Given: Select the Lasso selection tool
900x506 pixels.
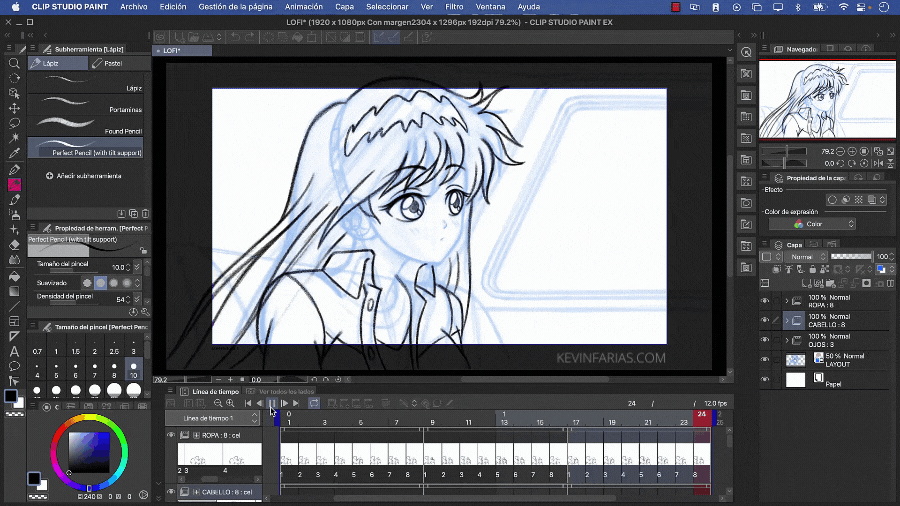Looking at the screenshot, I should [14, 123].
